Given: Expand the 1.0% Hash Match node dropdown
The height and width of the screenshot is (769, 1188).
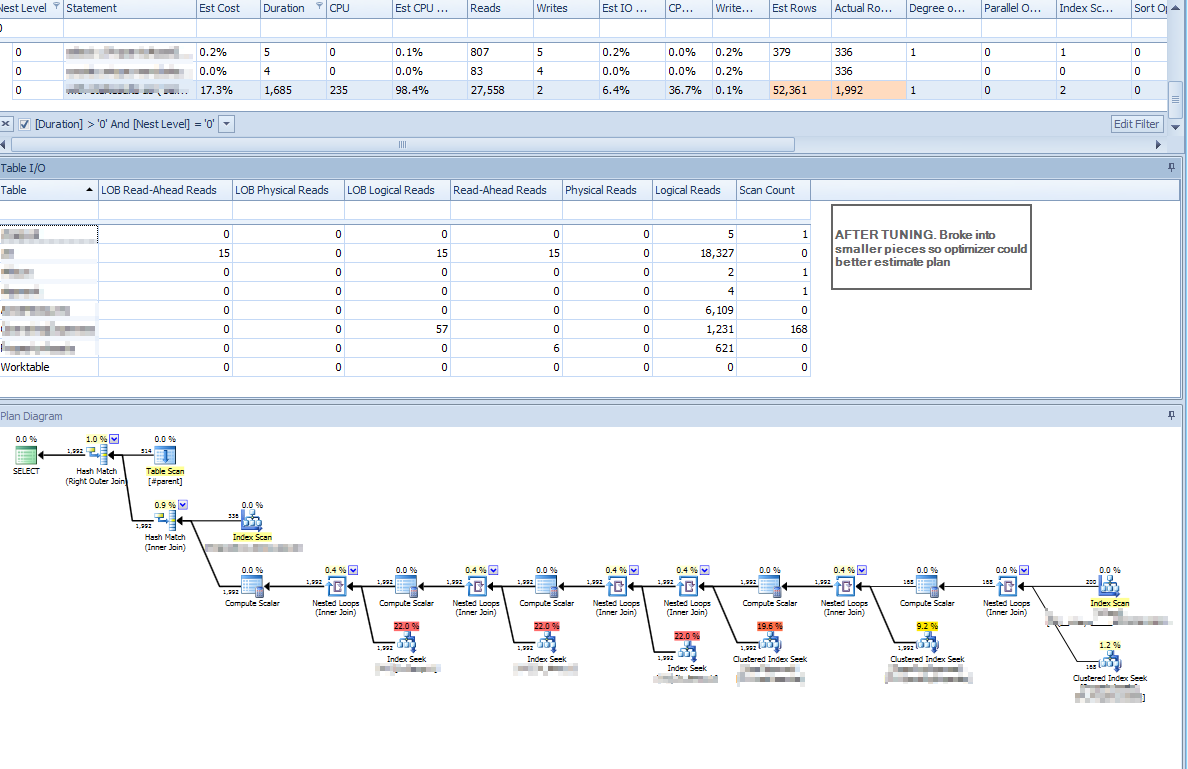Looking at the screenshot, I should [x=114, y=439].
